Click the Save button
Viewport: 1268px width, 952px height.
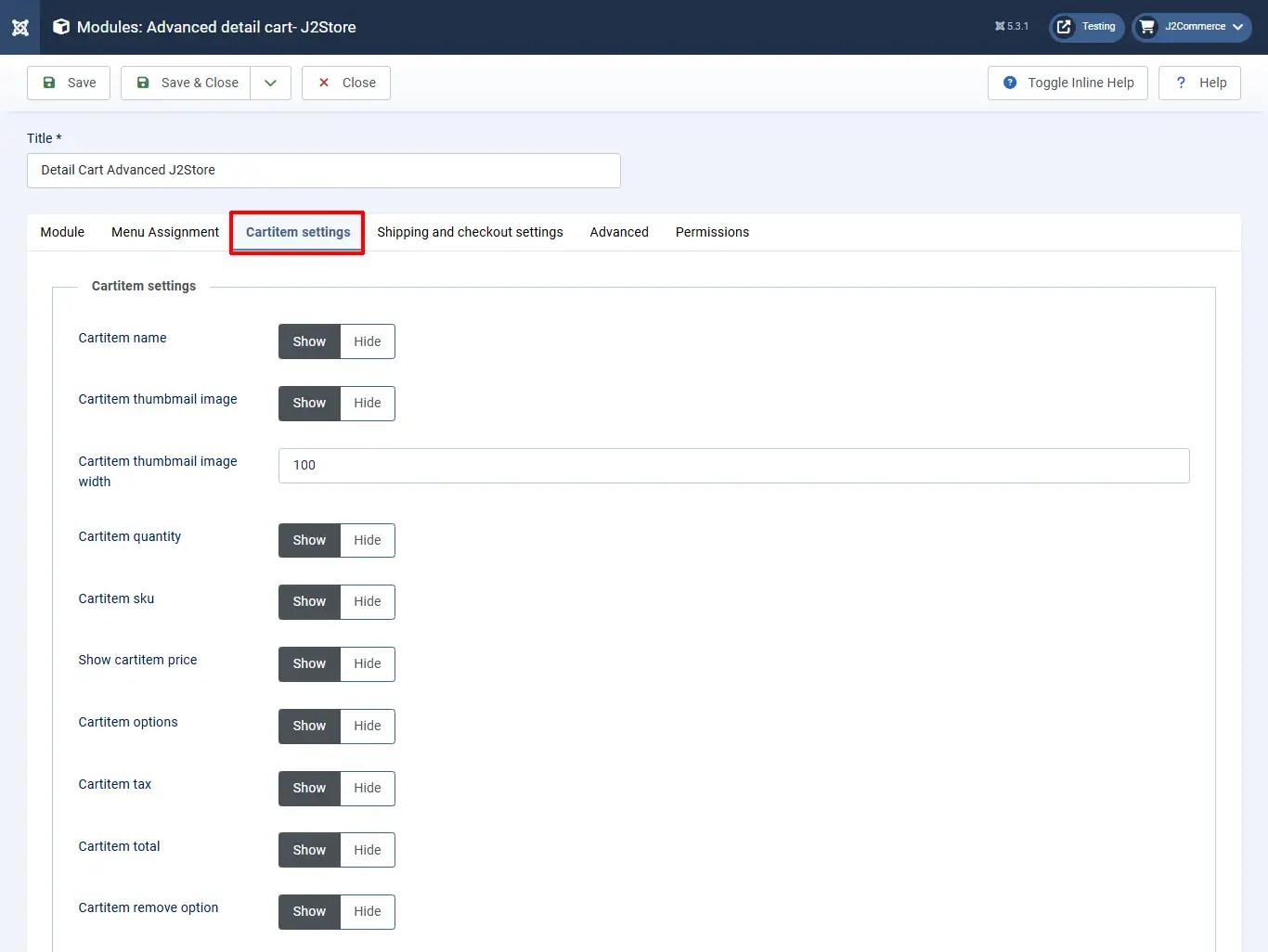(69, 83)
